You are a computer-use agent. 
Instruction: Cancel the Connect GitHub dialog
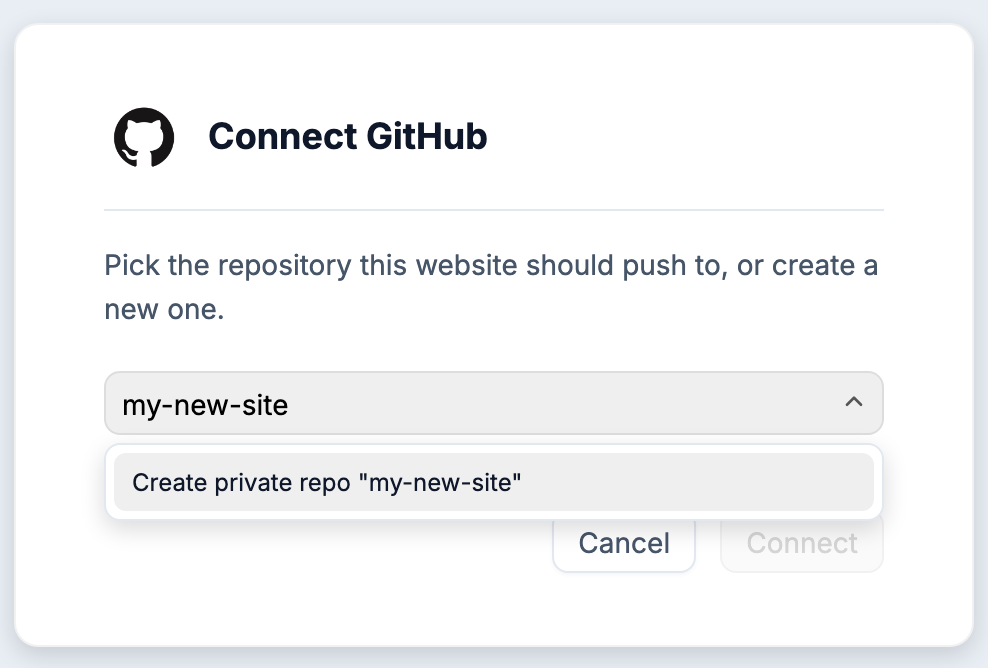[x=624, y=543]
